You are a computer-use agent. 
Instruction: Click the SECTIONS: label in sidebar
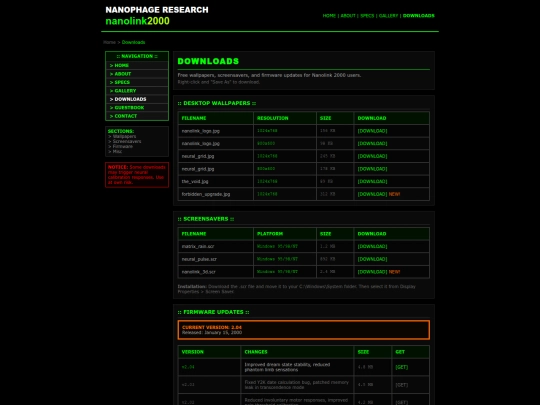pyautogui.click(x=121, y=131)
